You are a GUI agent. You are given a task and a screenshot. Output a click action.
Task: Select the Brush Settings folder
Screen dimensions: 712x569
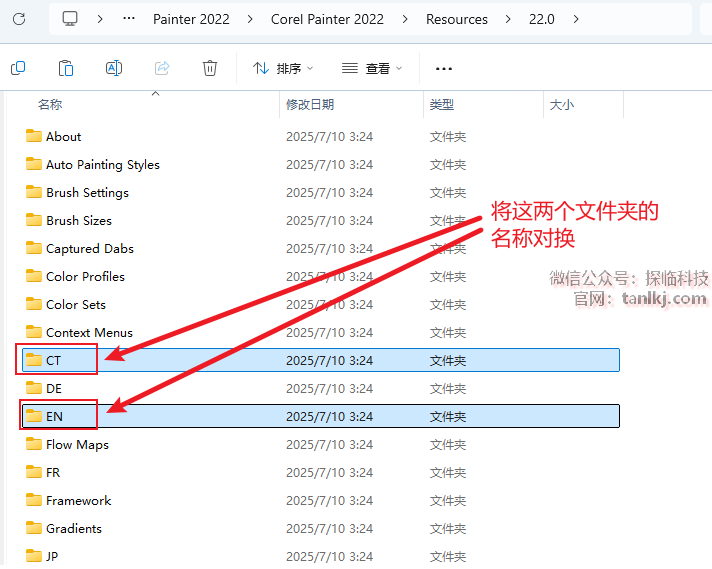click(87, 192)
